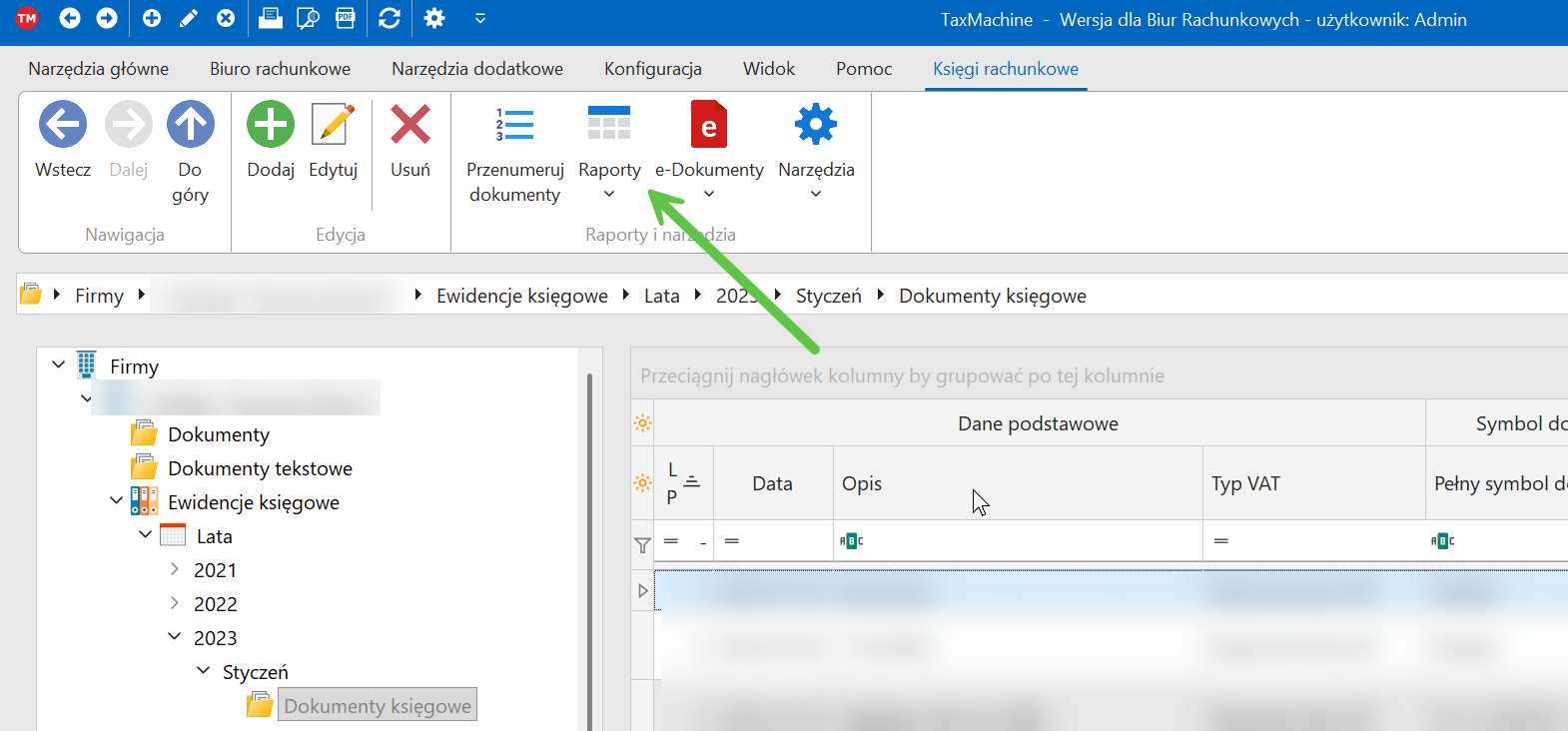This screenshot has height=731, width=1568.
Task: Collapse the 2023 year tree node
Action: (175, 637)
